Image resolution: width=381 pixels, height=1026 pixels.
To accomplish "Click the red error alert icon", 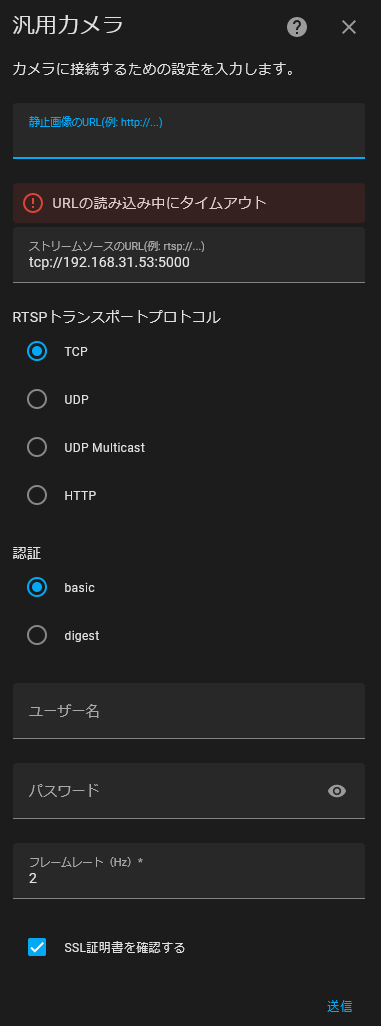I will pyautogui.click(x=33, y=203).
